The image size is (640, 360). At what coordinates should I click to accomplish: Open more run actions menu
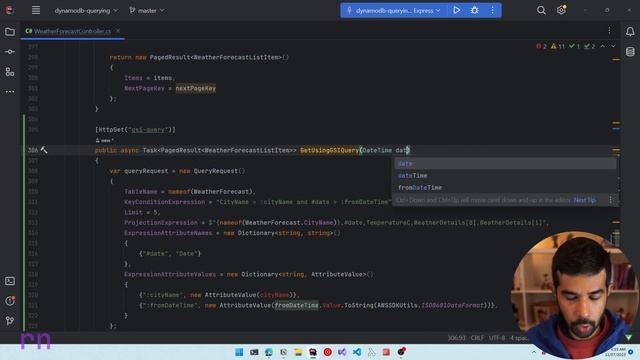pyautogui.click(x=492, y=11)
